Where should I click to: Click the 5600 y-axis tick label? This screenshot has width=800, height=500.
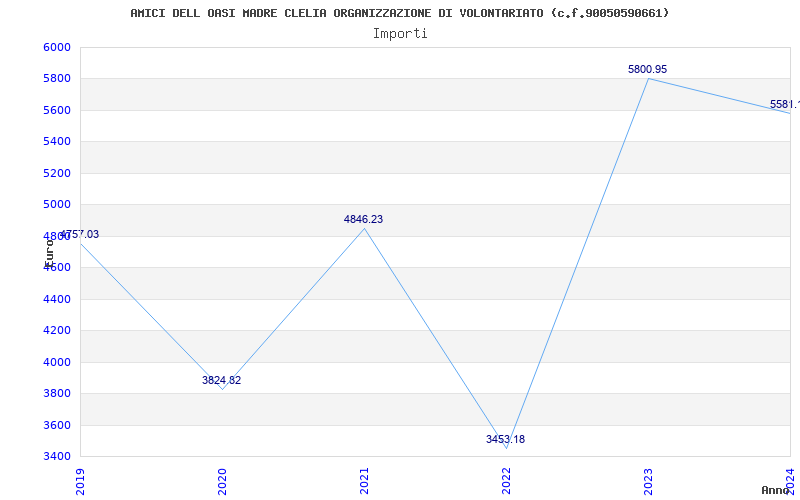tap(57, 110)
